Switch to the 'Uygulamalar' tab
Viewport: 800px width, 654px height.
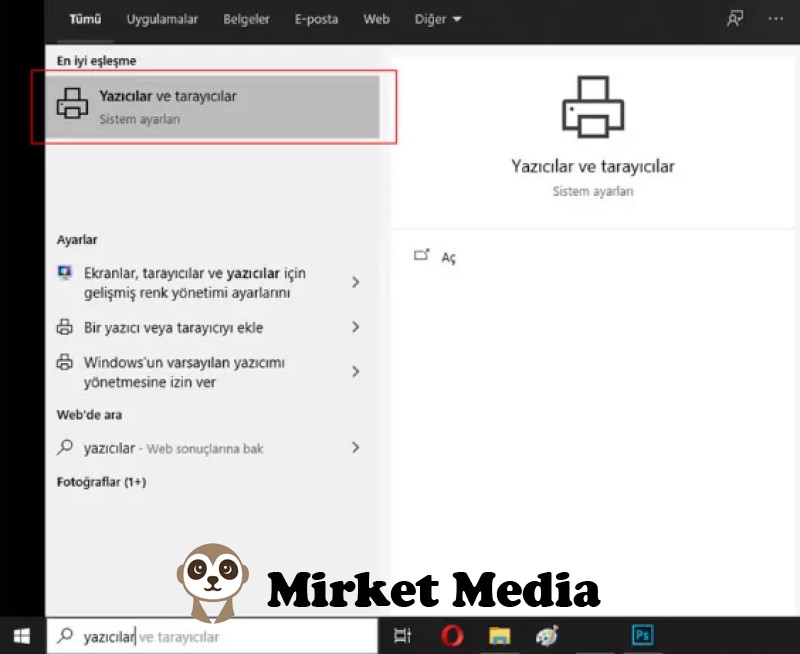point(162,19)
